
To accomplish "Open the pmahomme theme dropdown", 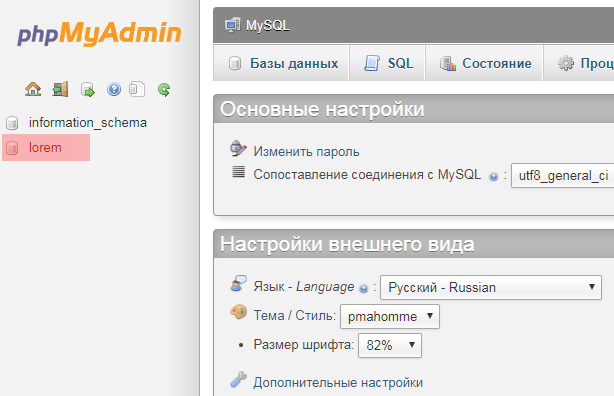I will (x=390, y=316).
